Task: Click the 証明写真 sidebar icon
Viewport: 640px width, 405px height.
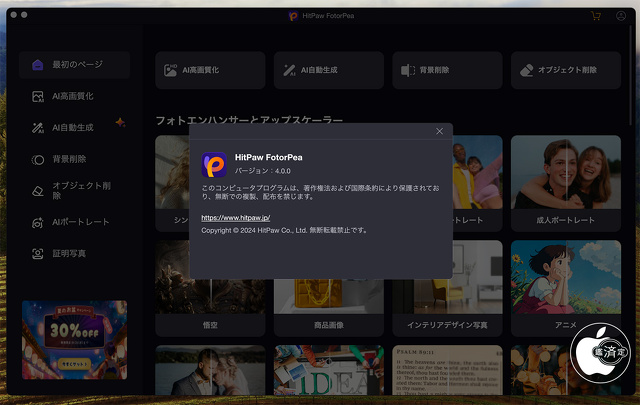Action: [38, 254]
